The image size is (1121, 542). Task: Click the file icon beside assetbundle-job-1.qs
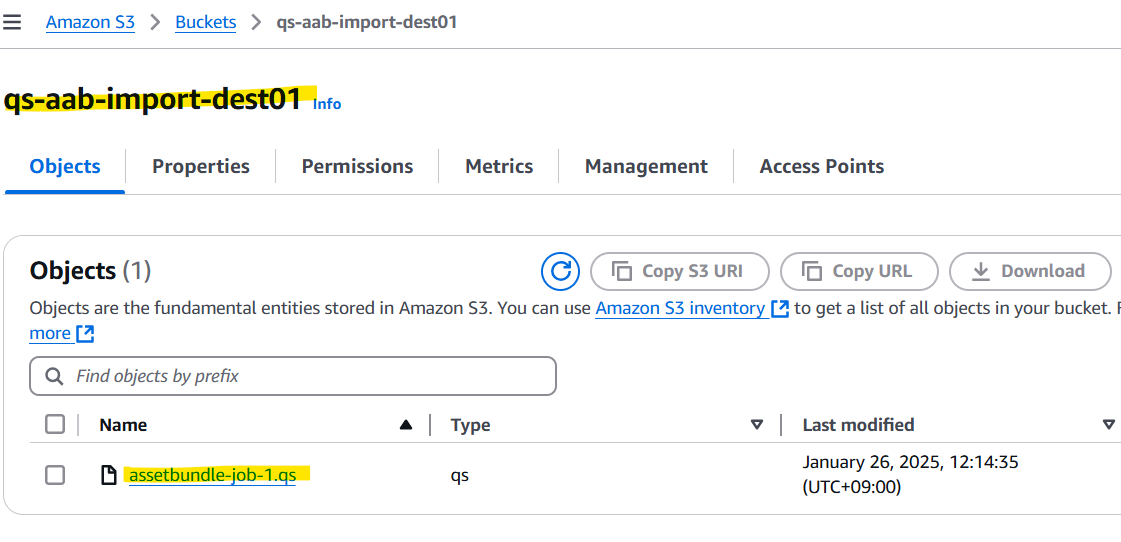[110, 475]
